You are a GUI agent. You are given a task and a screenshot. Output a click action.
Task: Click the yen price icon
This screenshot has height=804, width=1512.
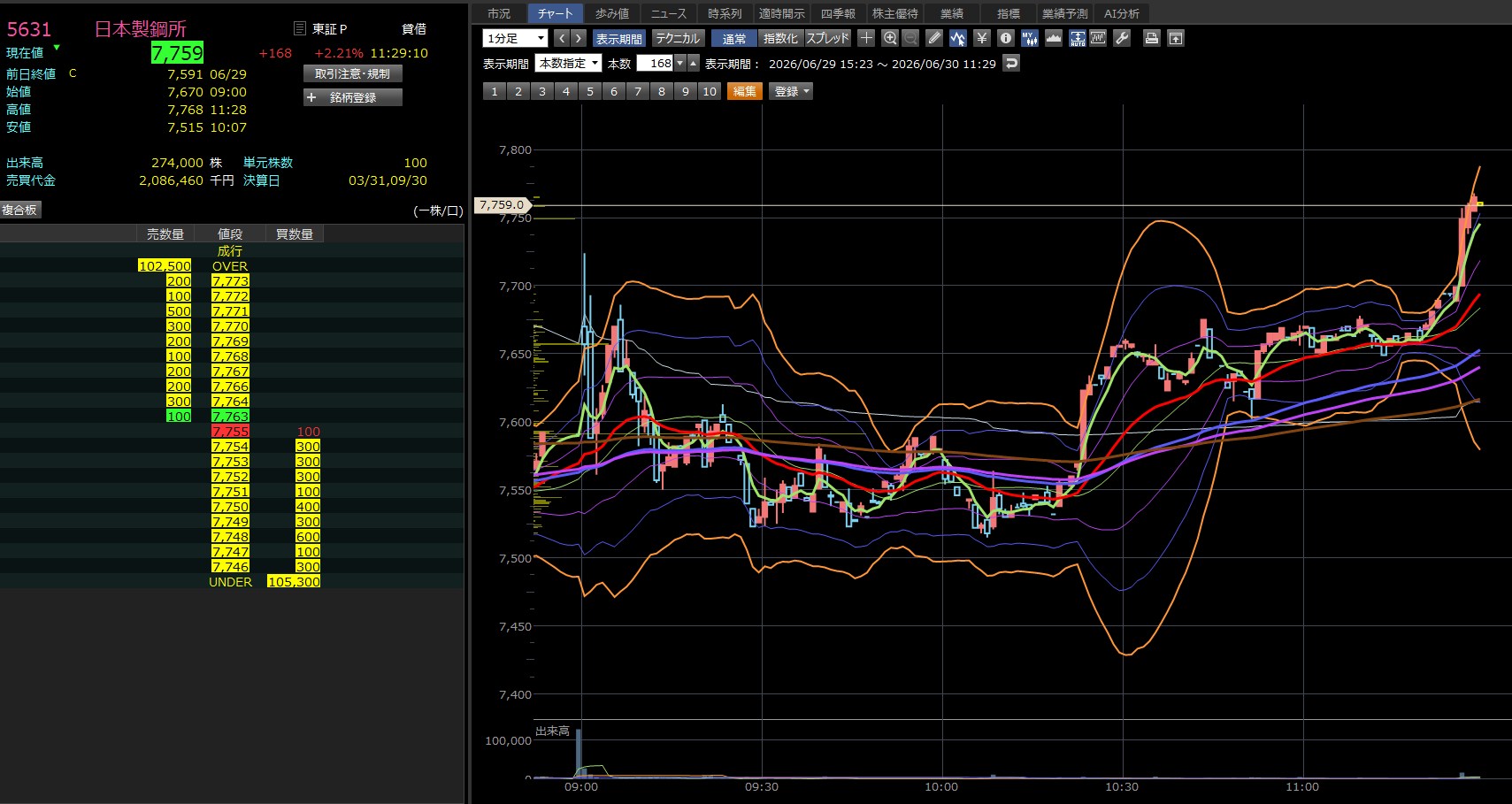[x=981, y=38]
